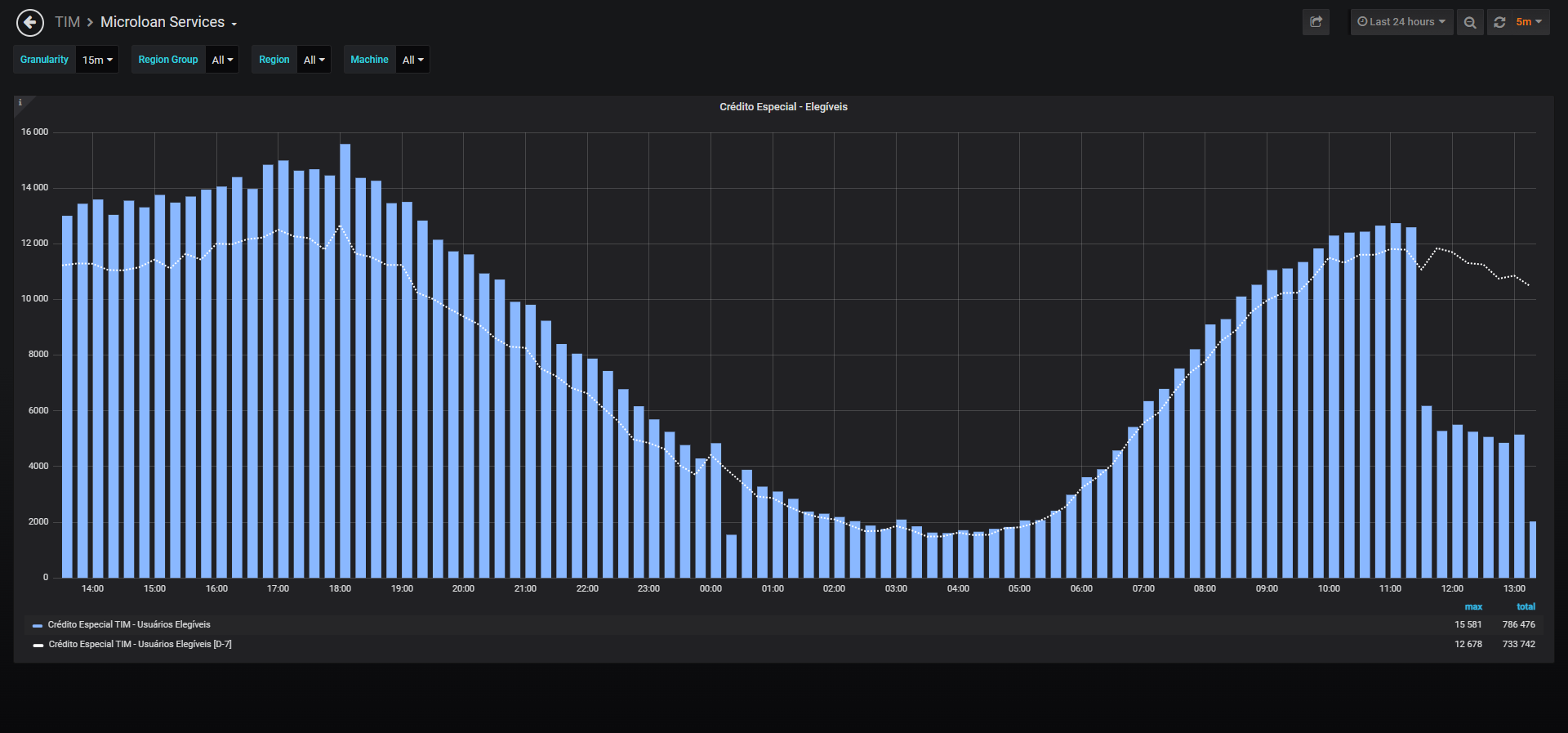Click the back arrow circle icon
This screenshot has width=1568, height=733.
click(x=30, y=22)
